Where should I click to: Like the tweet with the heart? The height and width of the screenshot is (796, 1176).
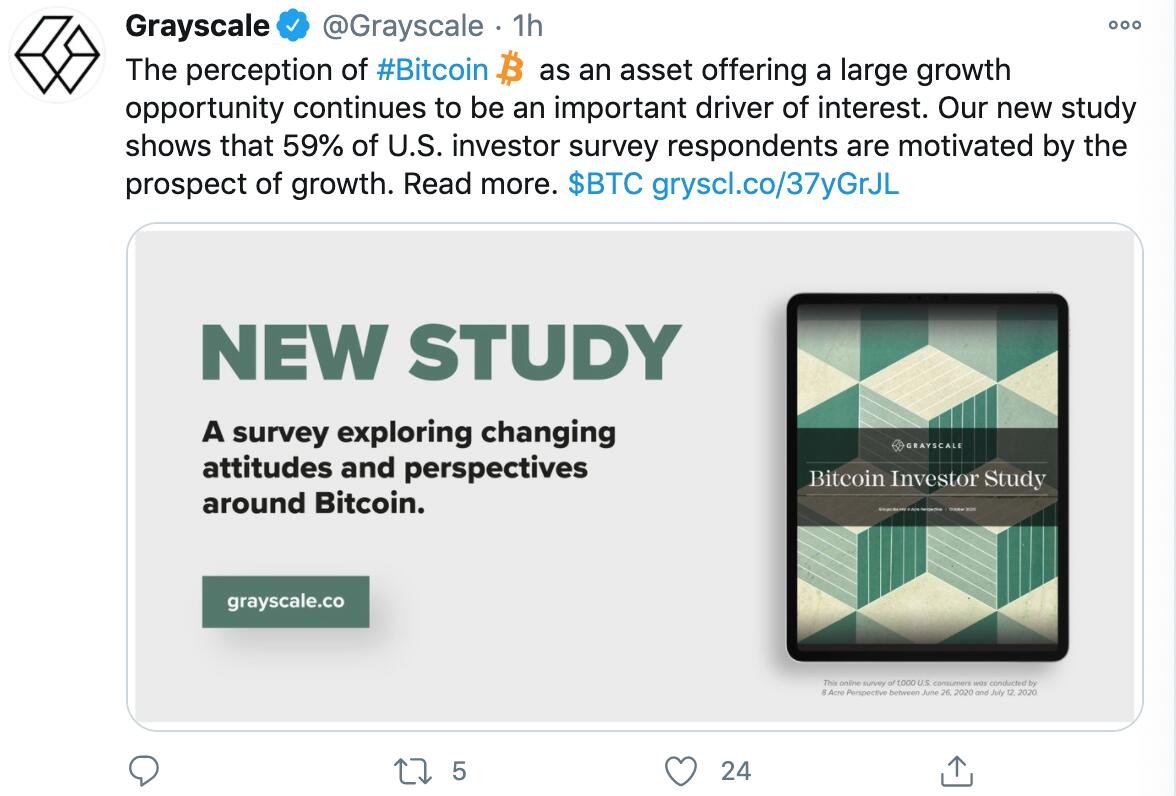pyautogui.click(x=681, y=771)
